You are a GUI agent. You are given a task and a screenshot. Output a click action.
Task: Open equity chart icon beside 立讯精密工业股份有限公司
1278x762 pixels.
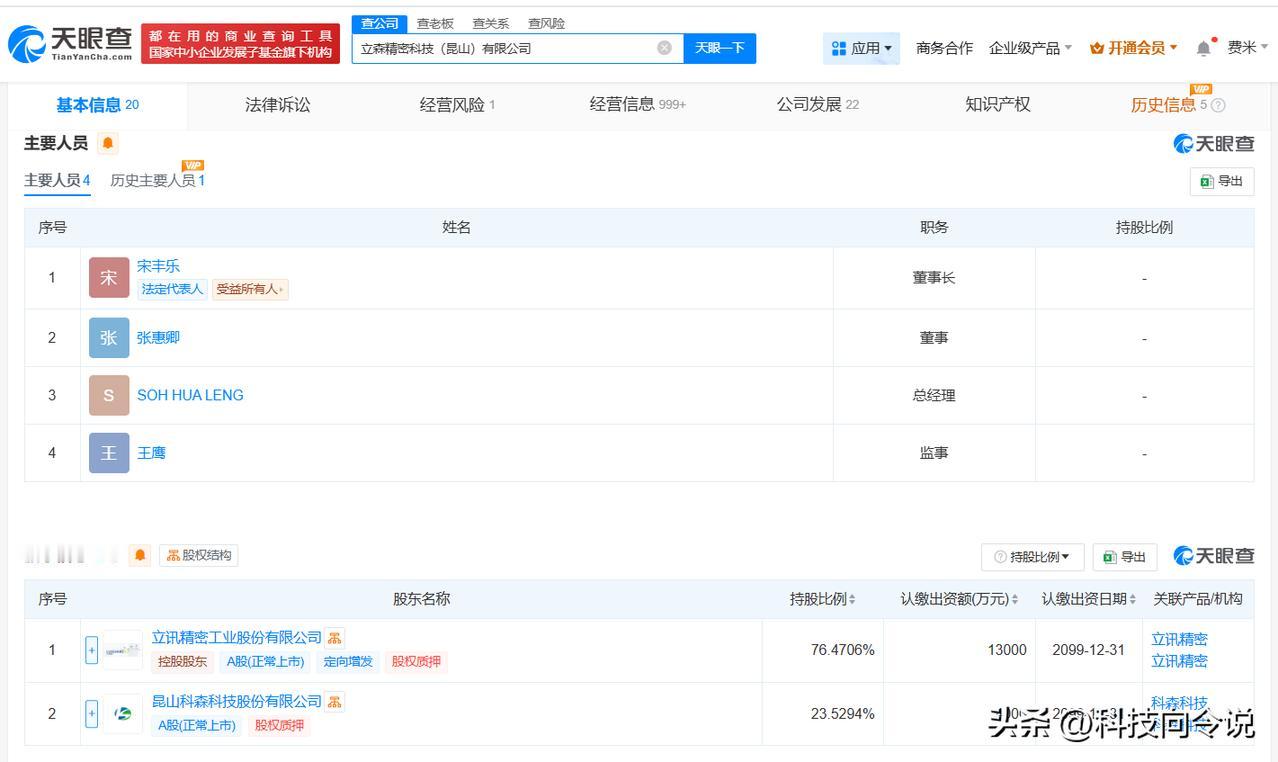(334, 638)
